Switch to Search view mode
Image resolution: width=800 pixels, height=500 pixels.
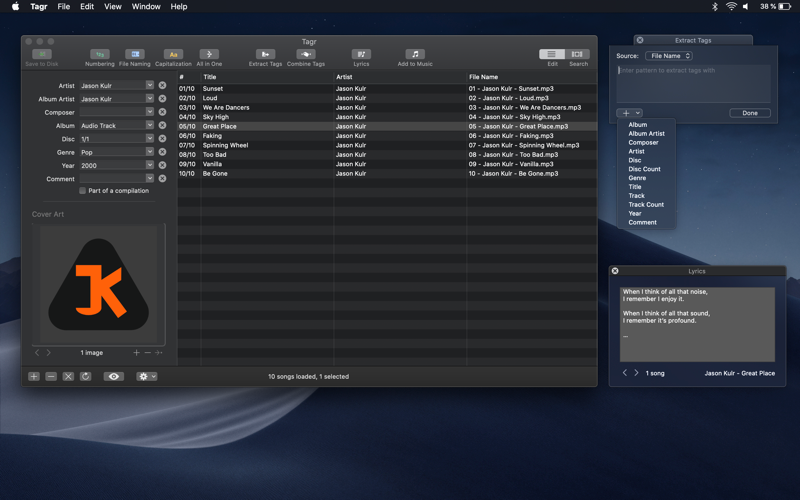577,54
